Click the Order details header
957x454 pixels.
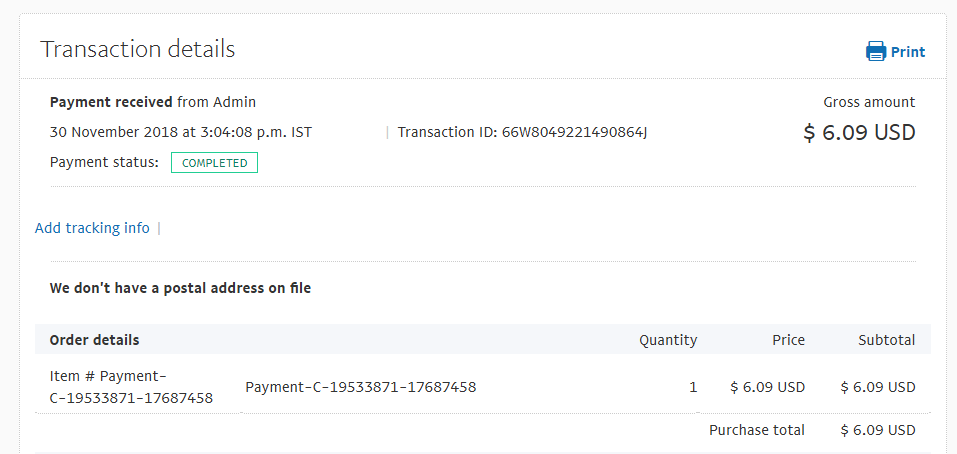[x=94, y=340]
